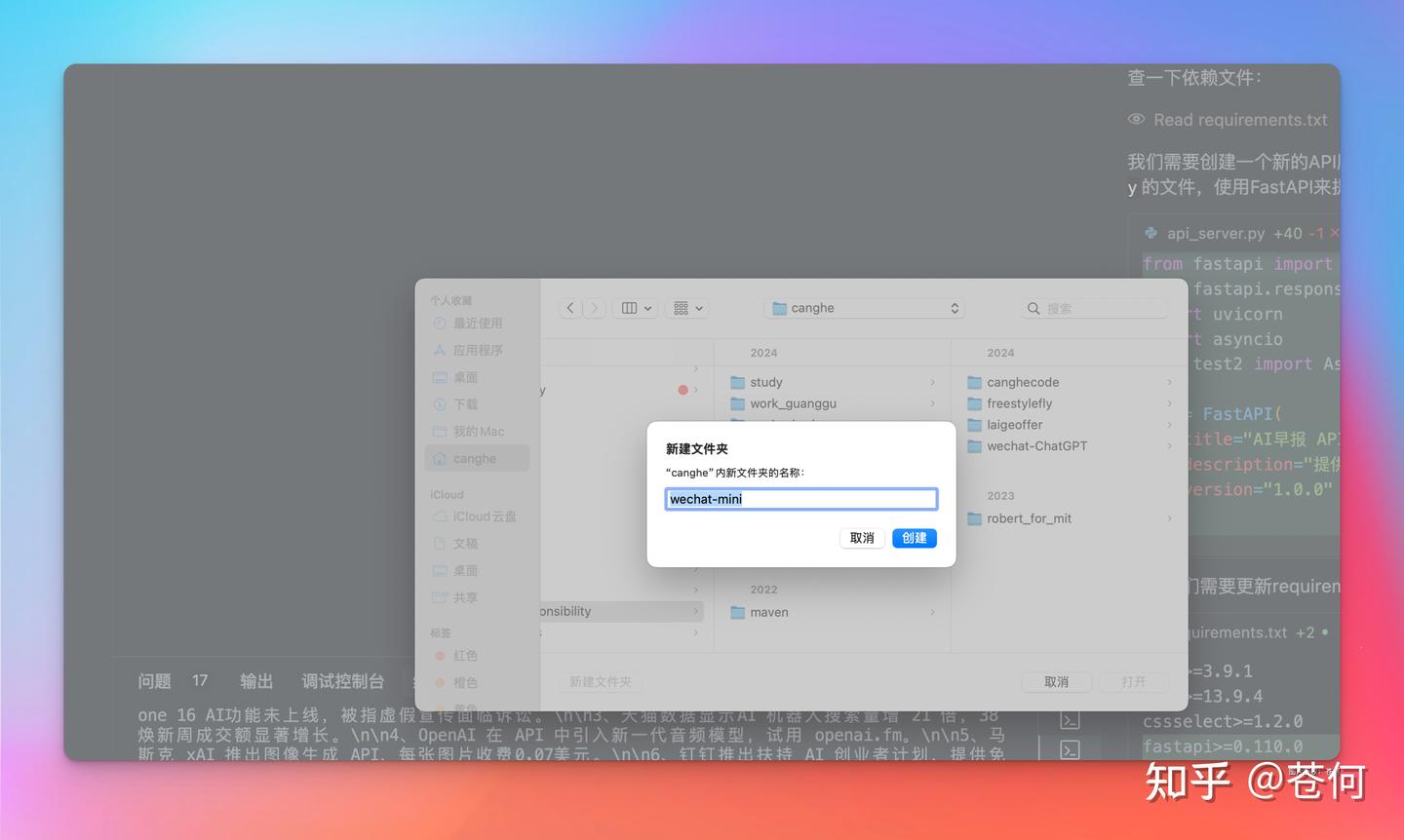This screenshot has height=840, width=1404.
Task: Select the canghecode folder icon
Action: point(974,382)
